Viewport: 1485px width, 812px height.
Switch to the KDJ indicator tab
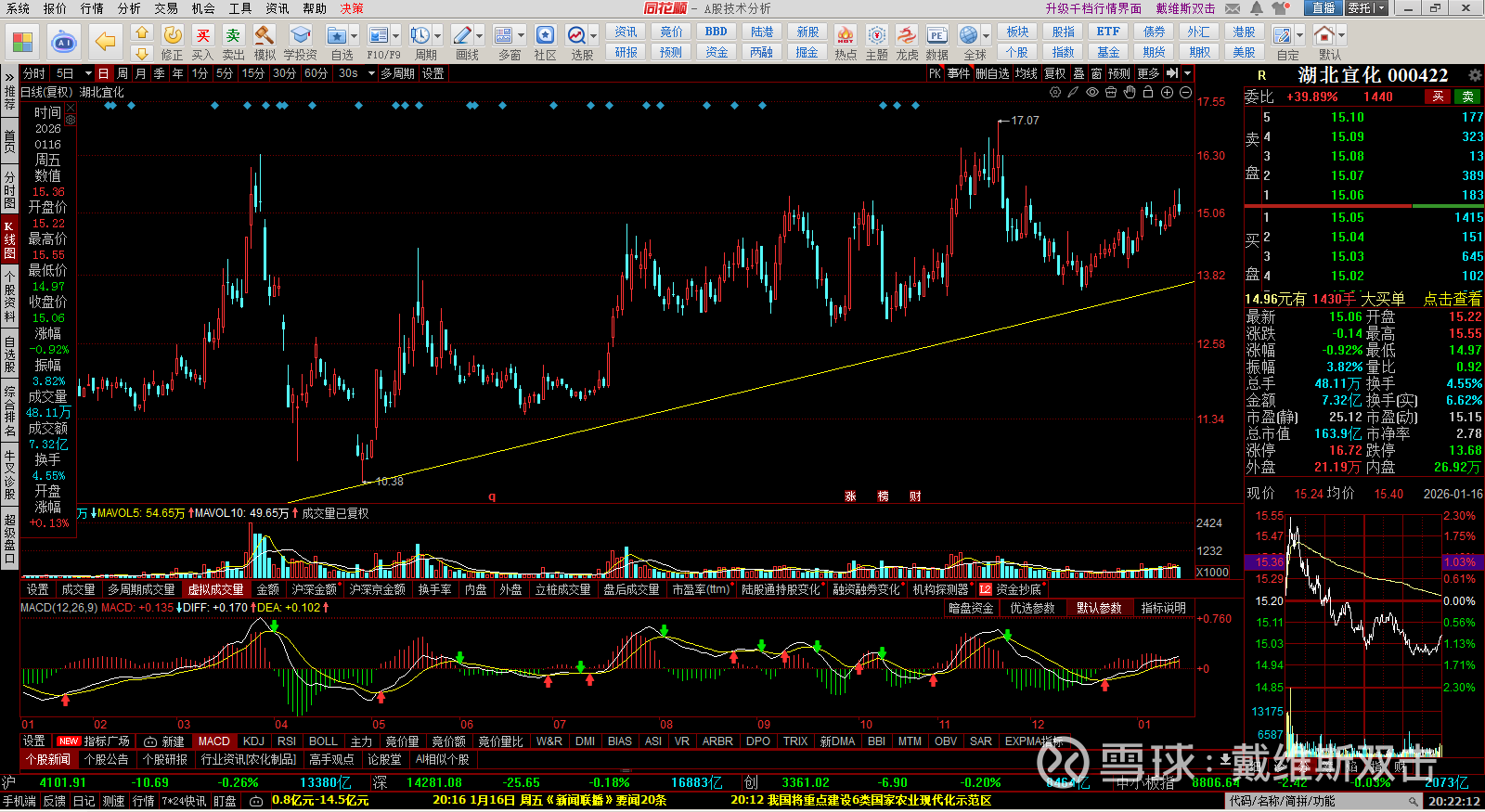(x=253, y=741)
